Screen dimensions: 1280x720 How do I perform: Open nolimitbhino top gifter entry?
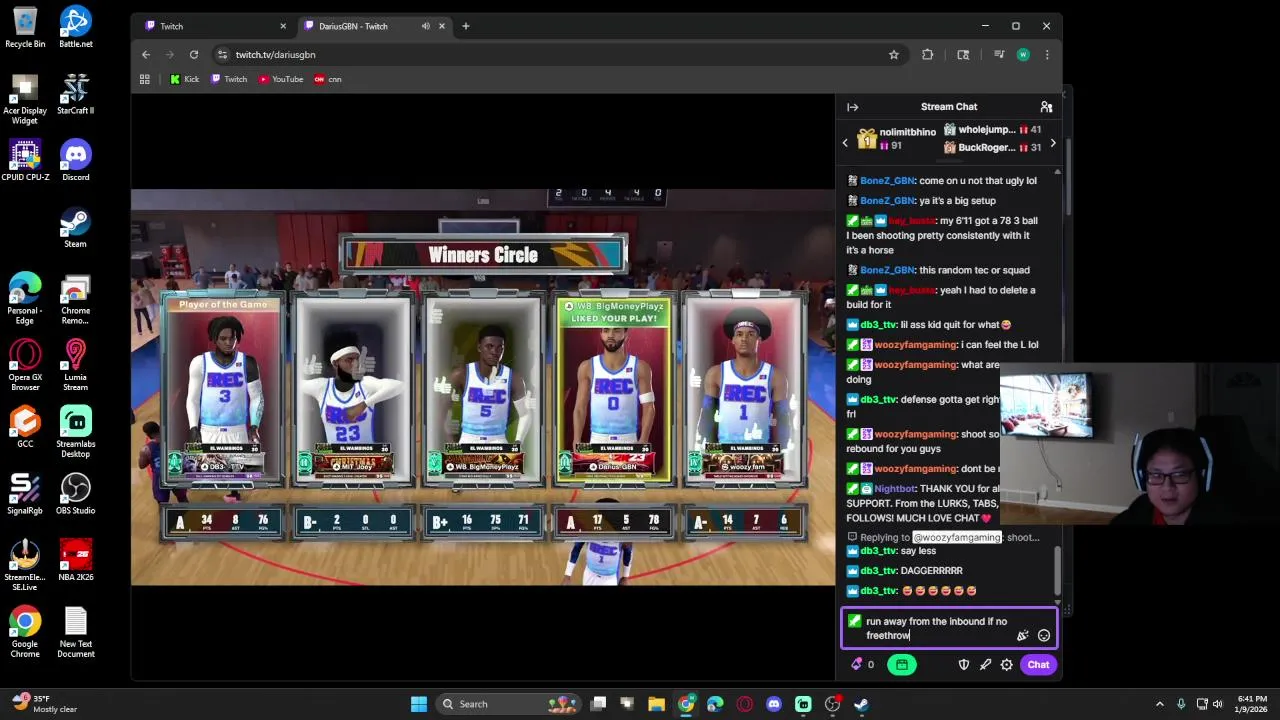tap(896, 138)
